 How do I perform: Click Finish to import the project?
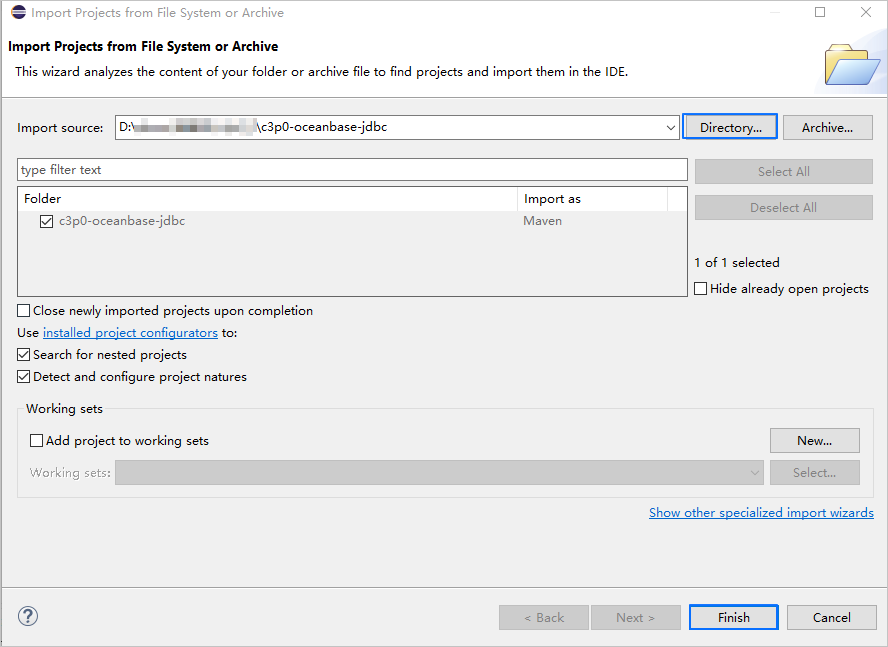pyautogui.click(x=733, y=618)
